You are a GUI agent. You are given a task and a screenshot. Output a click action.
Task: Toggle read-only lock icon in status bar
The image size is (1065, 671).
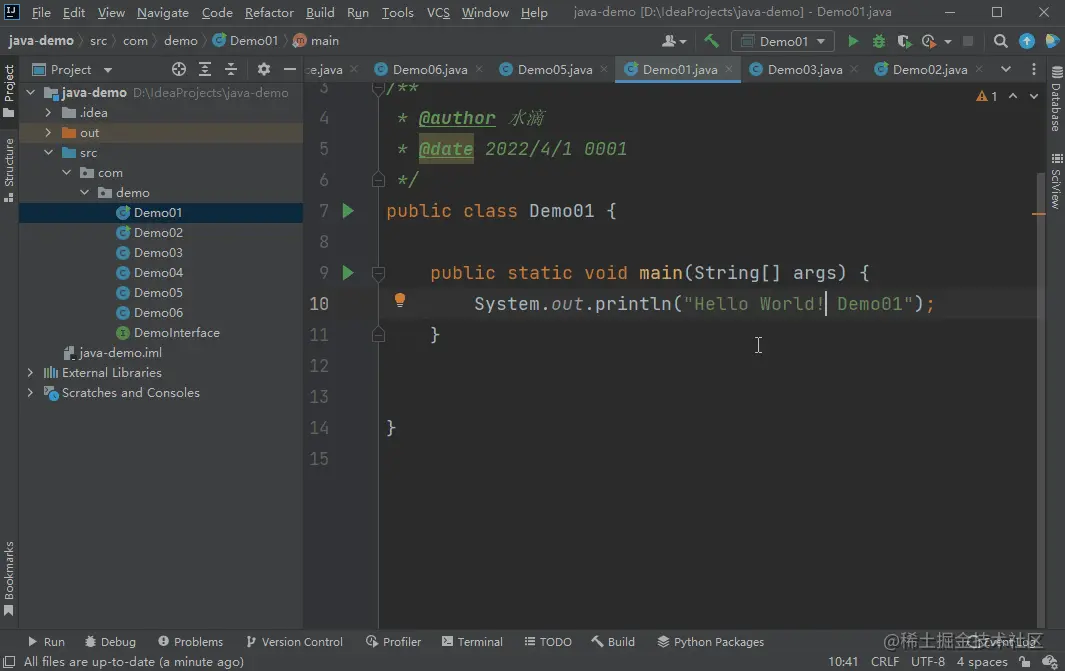click(1024, 661)
